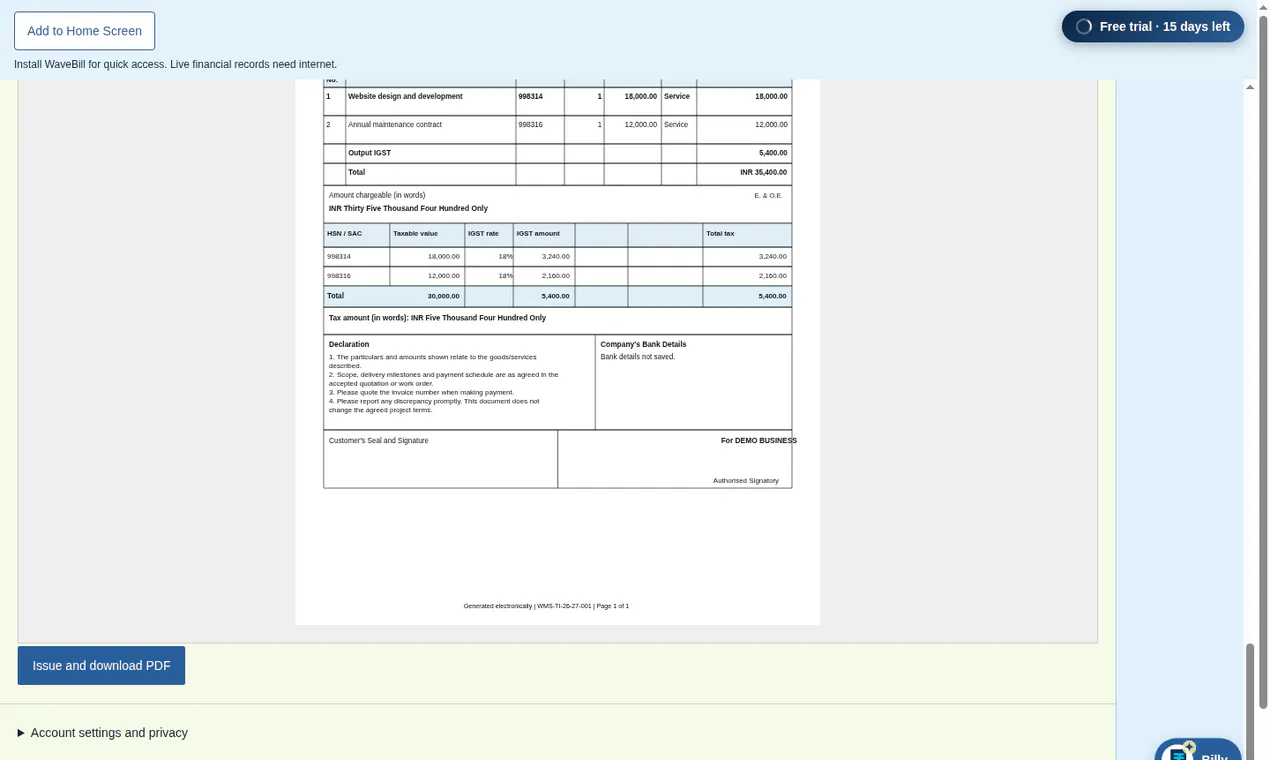Click the 'E. & O.E.' note
1270x760 pixels.
click(768, 196)
